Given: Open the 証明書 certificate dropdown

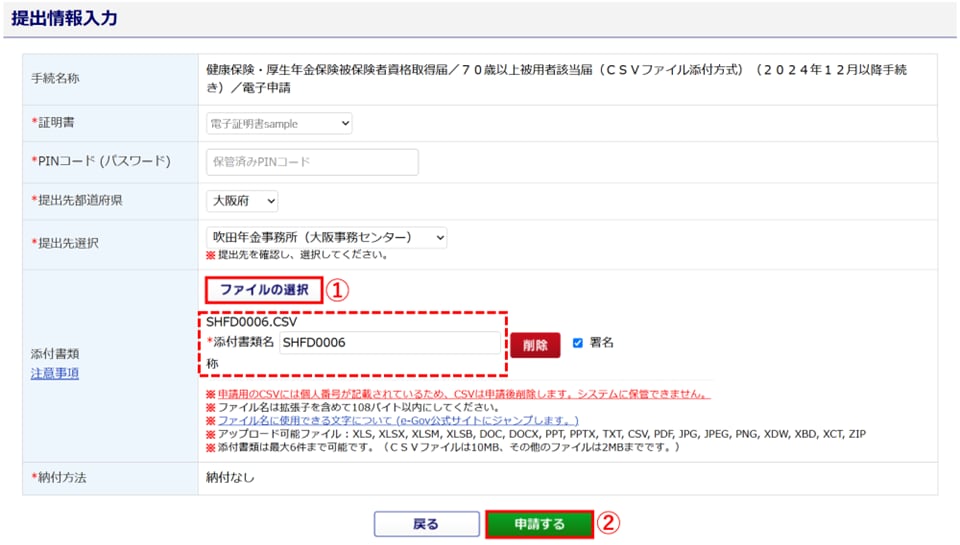Looking at the screenshot, I should [x=278, y=123].
